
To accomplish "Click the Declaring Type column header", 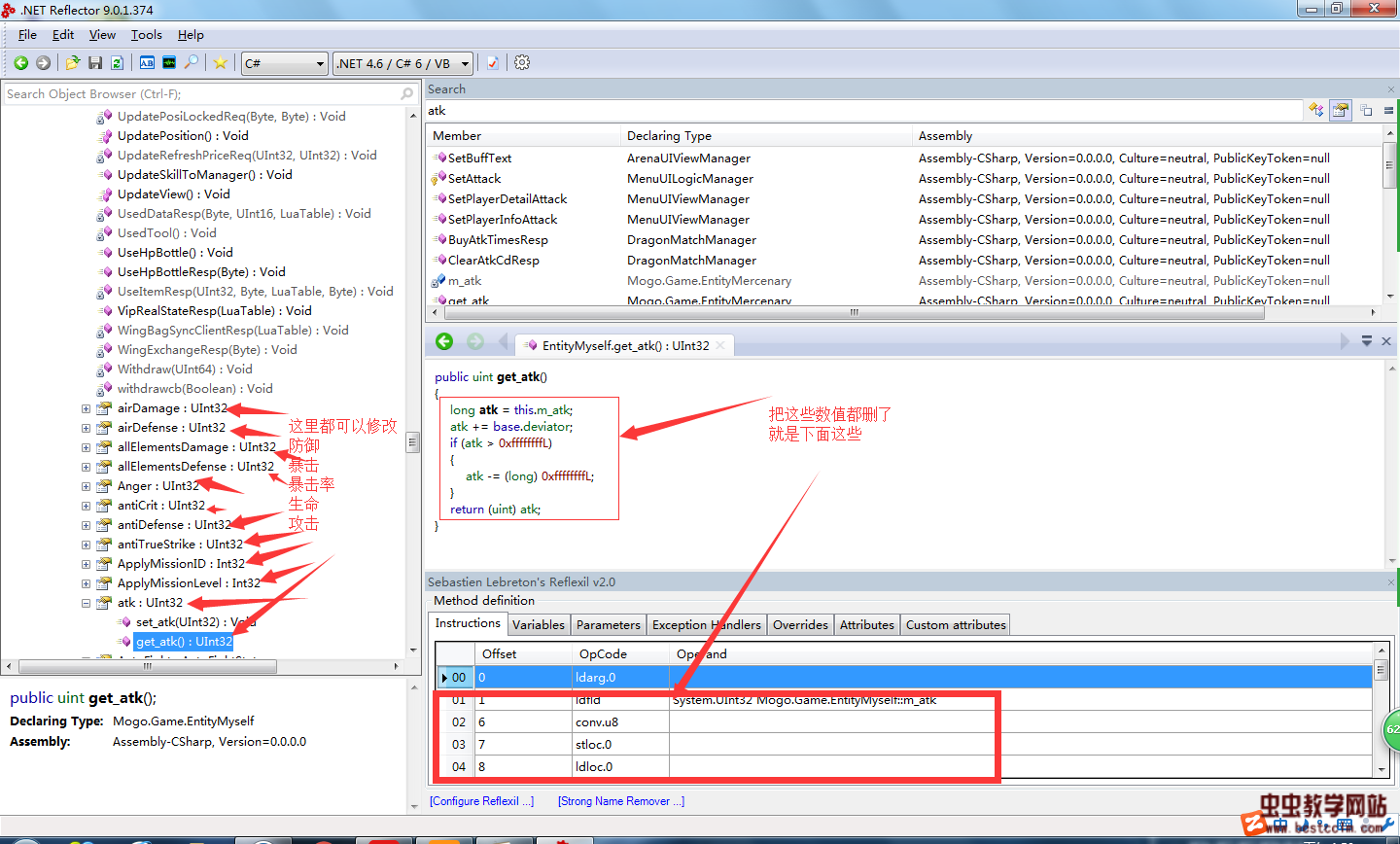I will pos(767,136).
